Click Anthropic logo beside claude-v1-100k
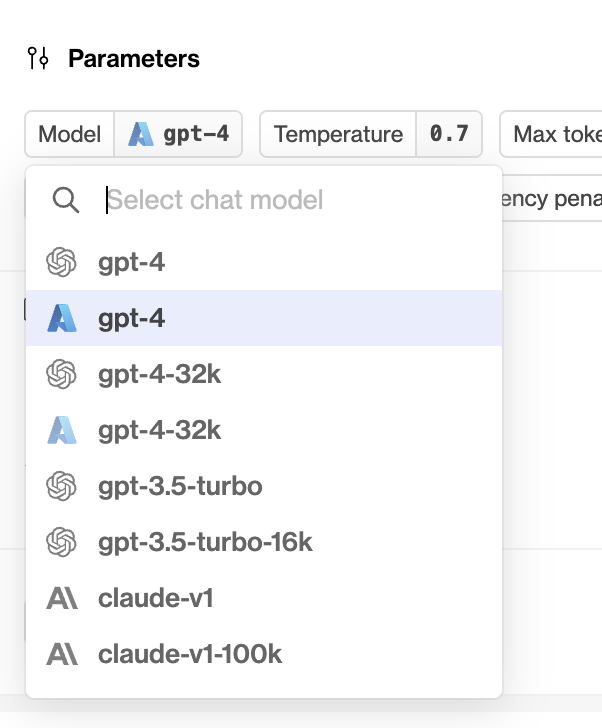The height and width of the screenshot is (728, 602). coord(62,654)
